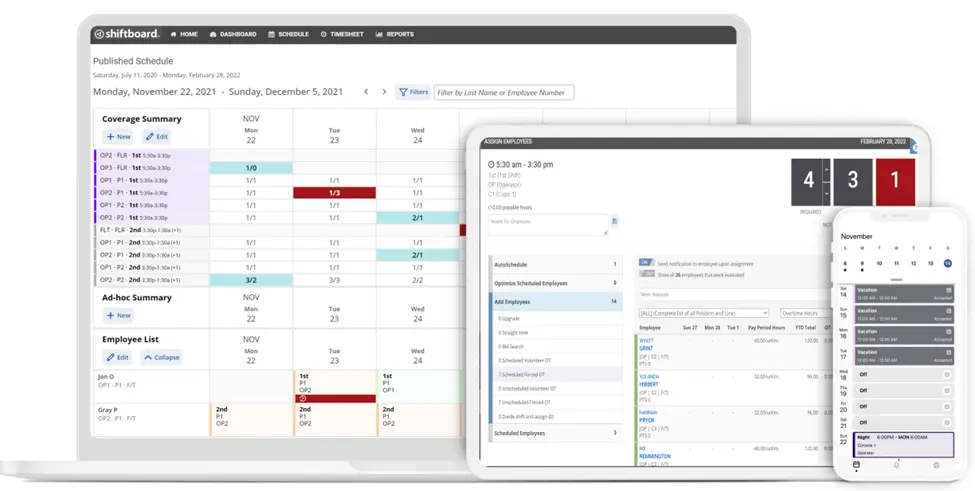Go to previous date range arrow

tap(366, 92)
